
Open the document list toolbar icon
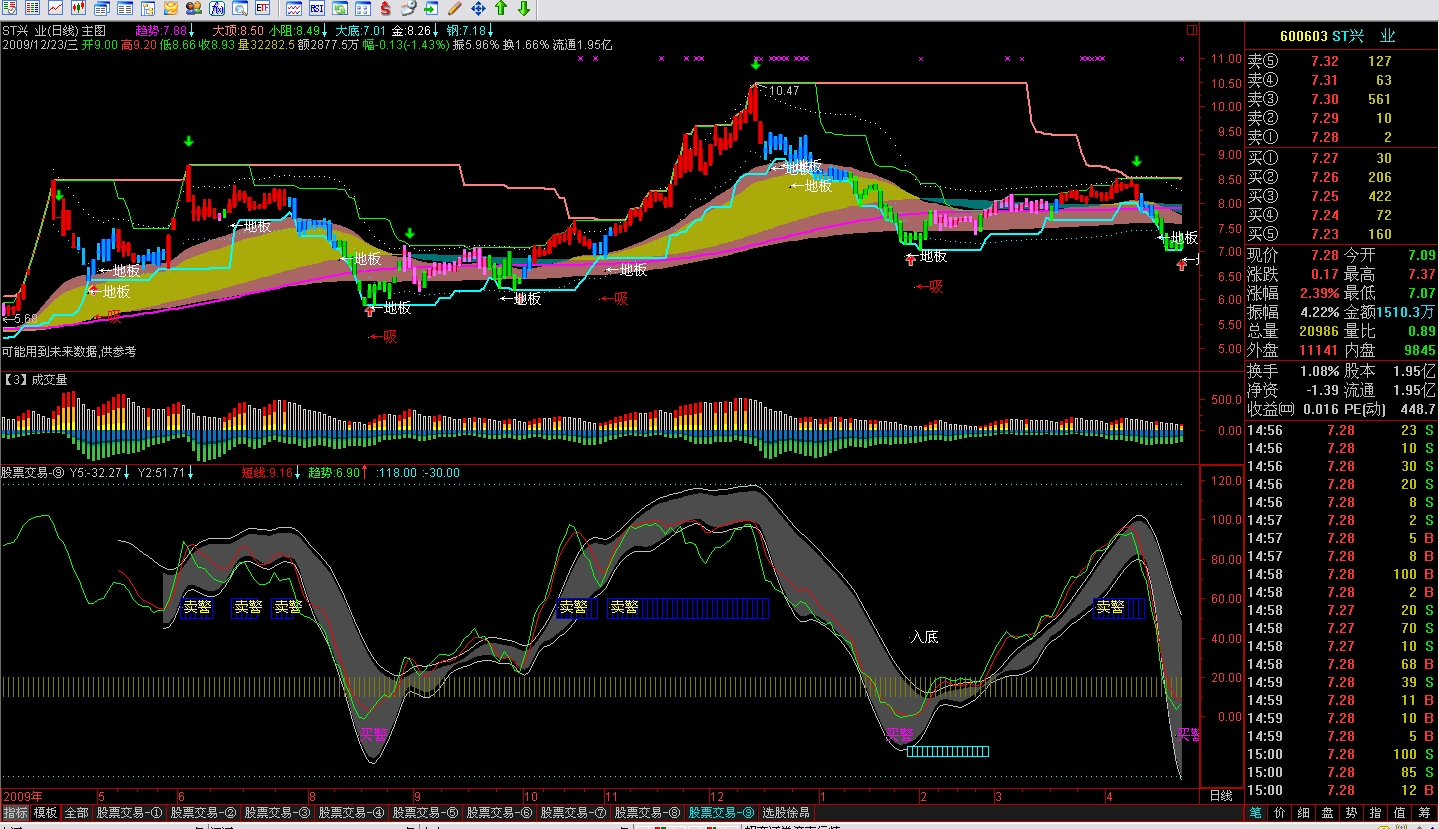[124, 8]
